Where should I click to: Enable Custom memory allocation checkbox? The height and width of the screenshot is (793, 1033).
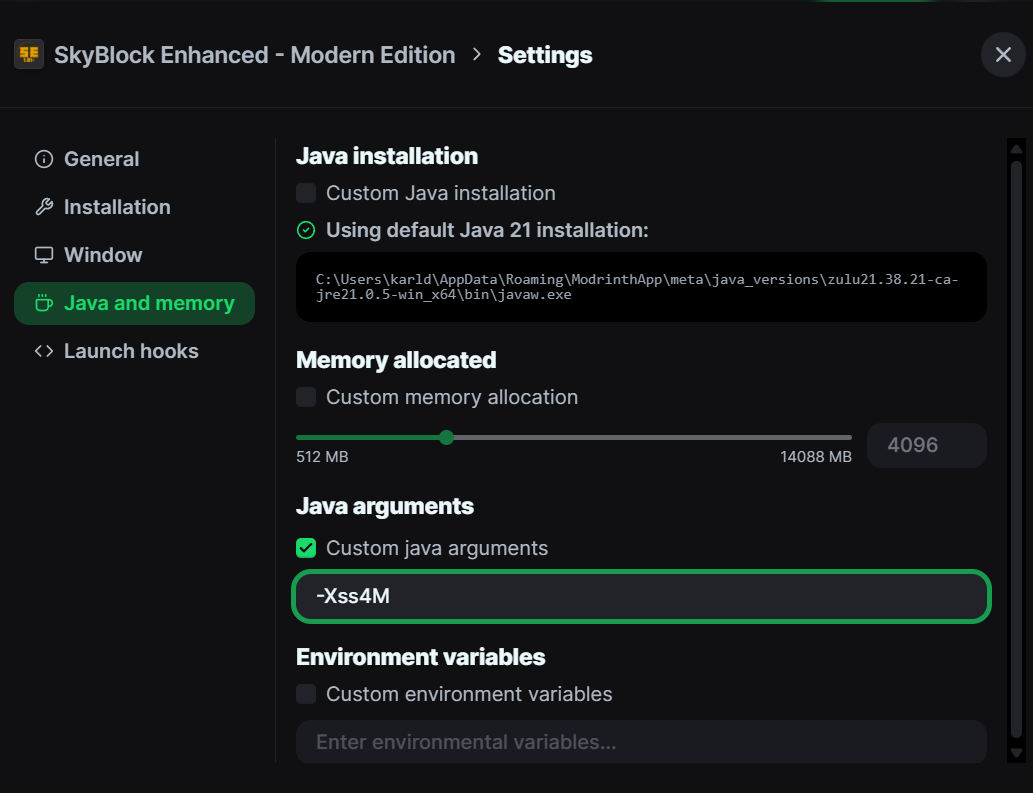(306, 397)
